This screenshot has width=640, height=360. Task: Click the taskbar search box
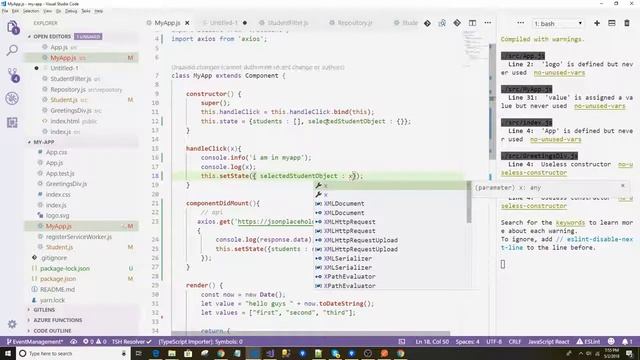(73, 353)
